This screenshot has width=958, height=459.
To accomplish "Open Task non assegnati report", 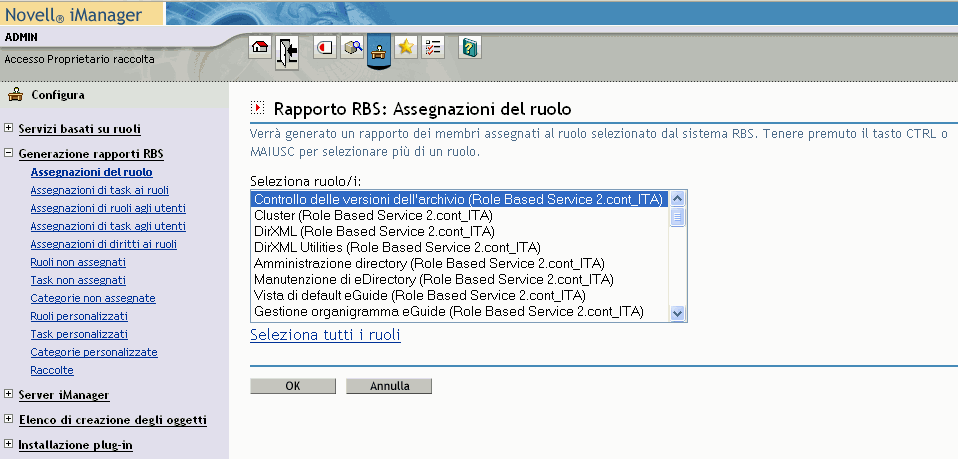I will (x=78, y=281).
